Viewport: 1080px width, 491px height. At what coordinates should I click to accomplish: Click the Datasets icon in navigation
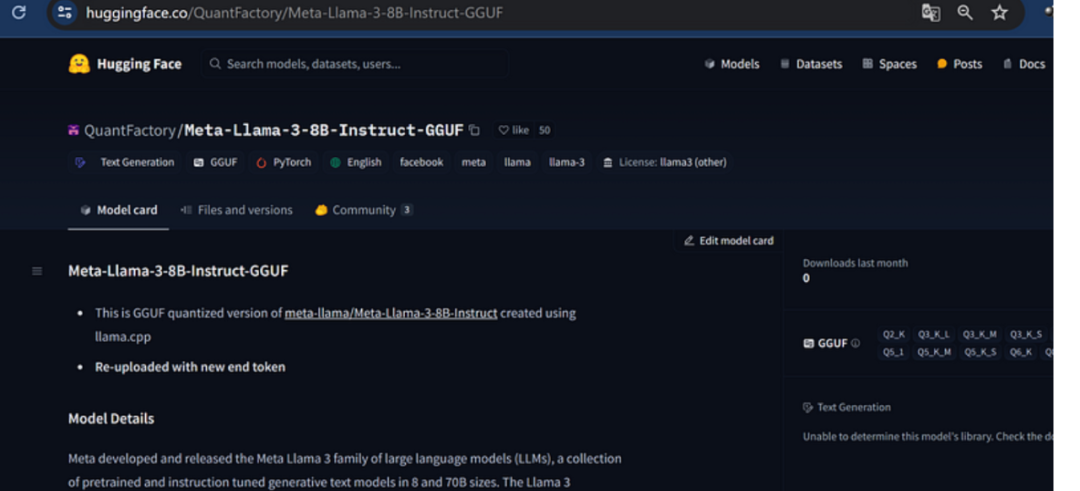tap(785, 64)
